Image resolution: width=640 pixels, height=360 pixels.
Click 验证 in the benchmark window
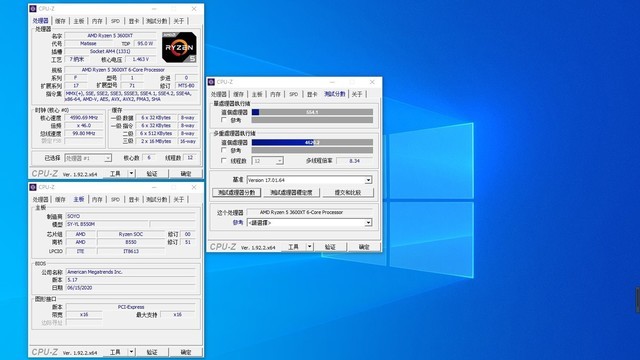tap(330, 247)
